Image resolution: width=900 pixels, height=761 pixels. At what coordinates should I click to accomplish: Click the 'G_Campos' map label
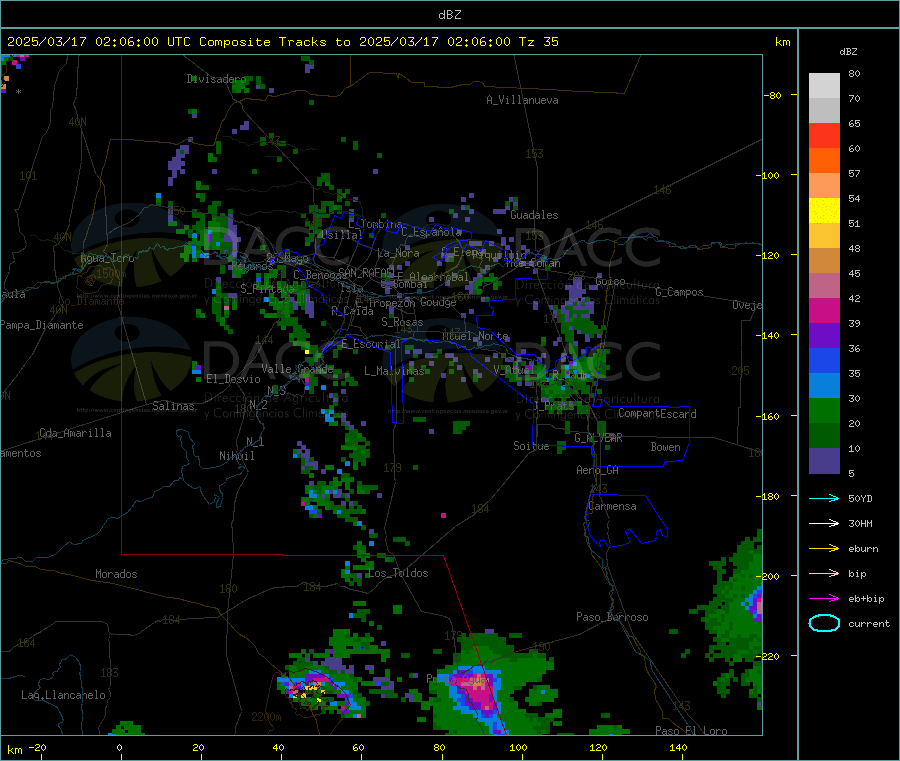pos(680,292)
